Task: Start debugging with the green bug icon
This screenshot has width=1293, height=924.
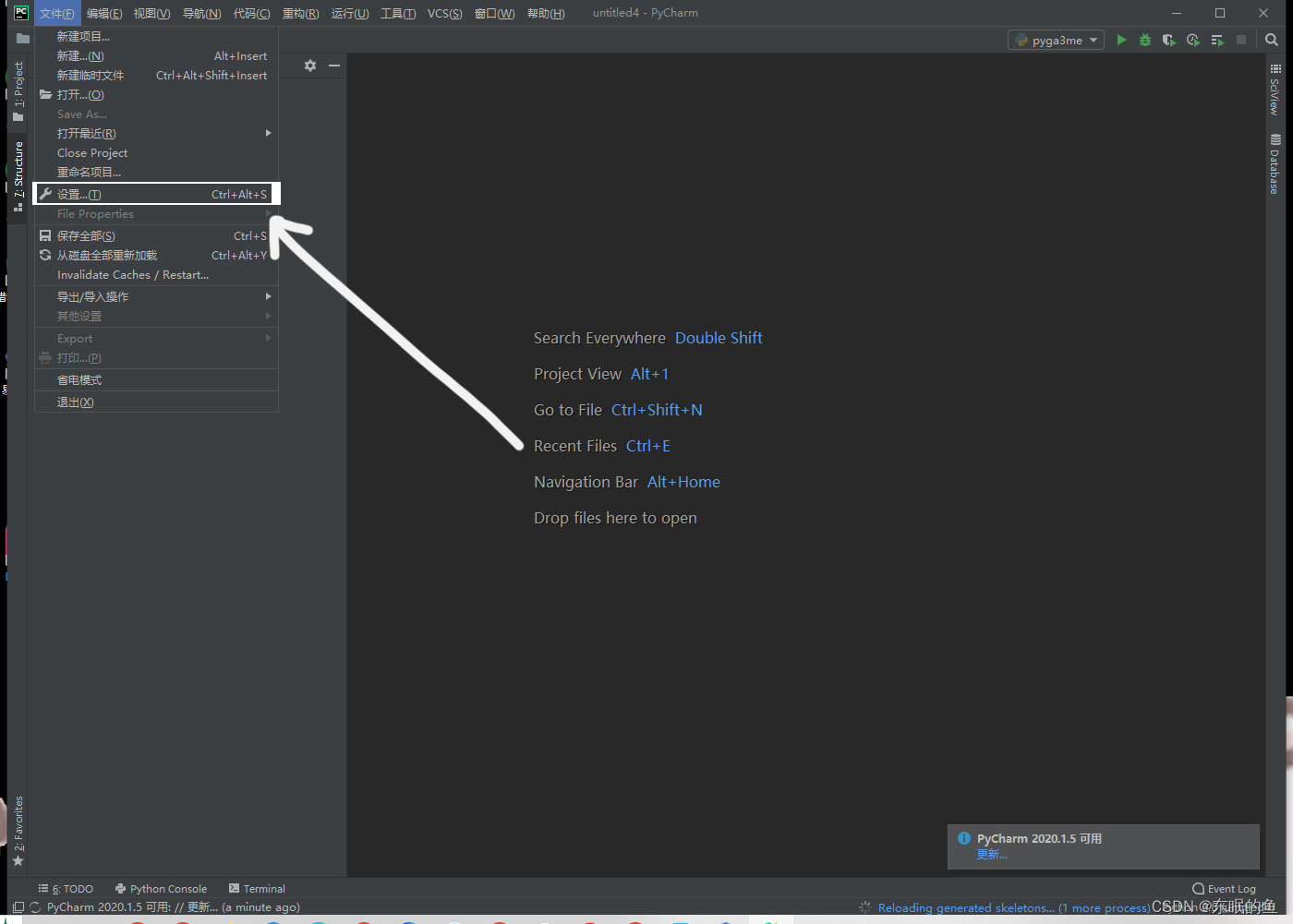Action: (1145, 40)
